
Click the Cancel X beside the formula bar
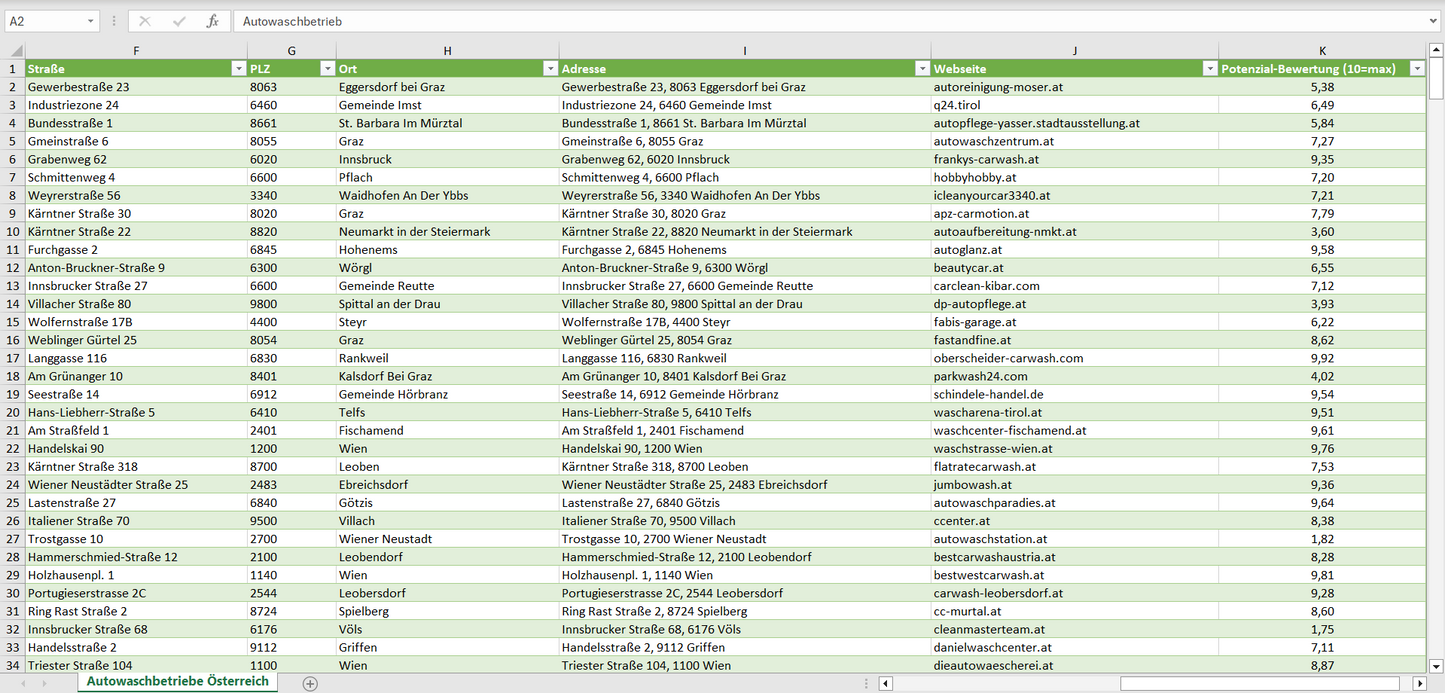point(144,20)
